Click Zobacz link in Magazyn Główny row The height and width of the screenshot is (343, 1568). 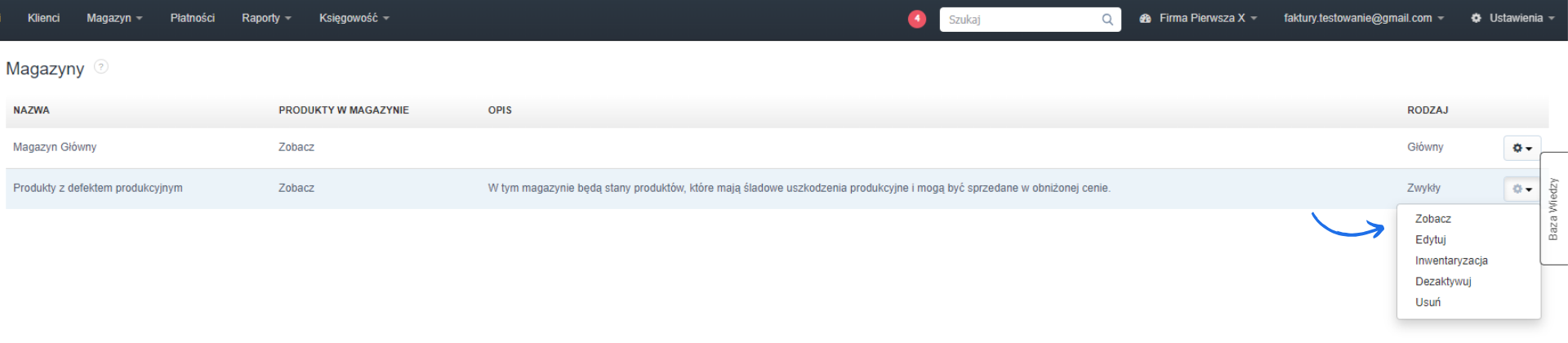pyautogui.click(x=296, y=147)
